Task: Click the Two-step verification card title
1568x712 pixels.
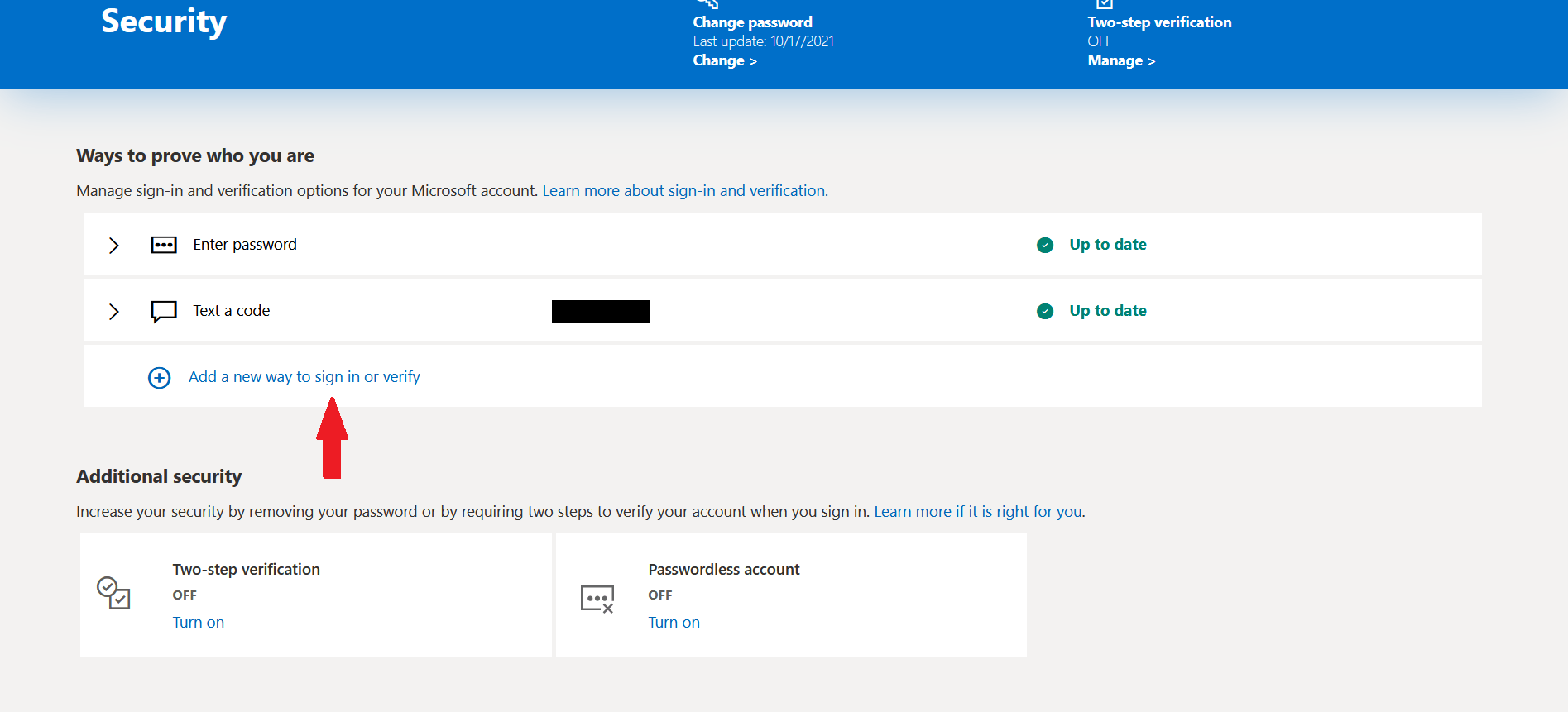Action: [246, 570]
